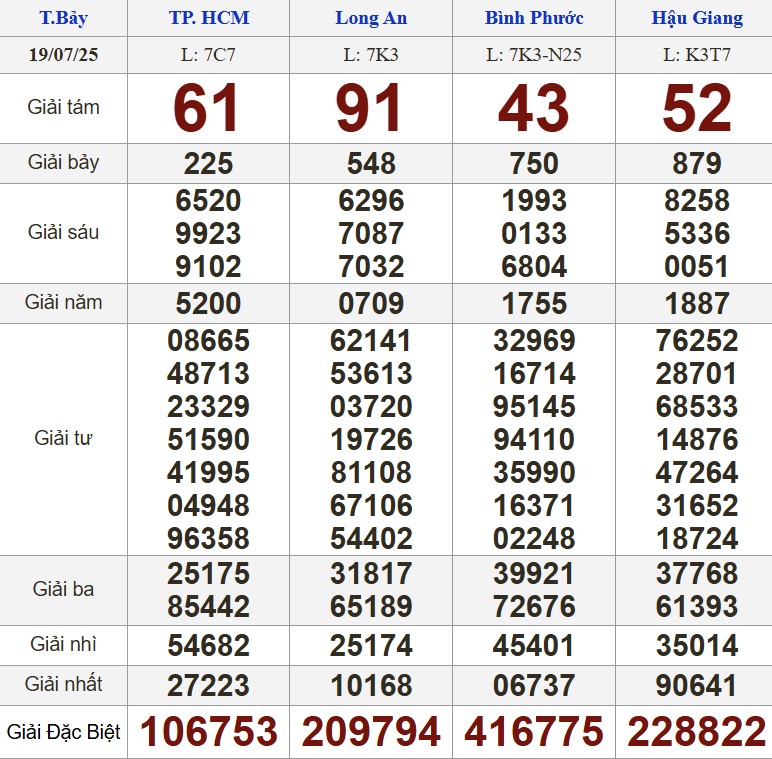Click the Giải tám row label

click(x=63, y=107)
